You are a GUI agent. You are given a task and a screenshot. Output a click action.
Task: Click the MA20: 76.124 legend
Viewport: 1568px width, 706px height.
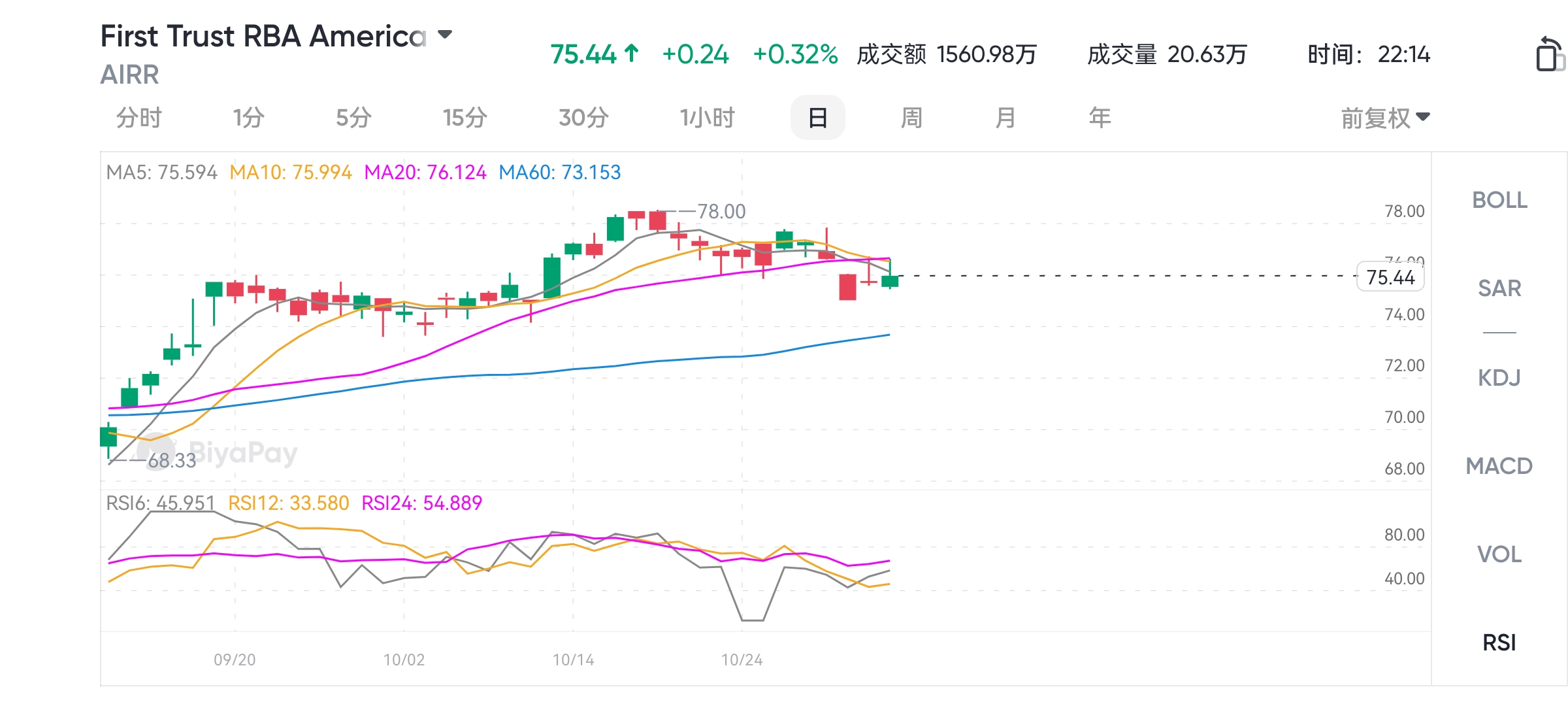coord(425,172)
